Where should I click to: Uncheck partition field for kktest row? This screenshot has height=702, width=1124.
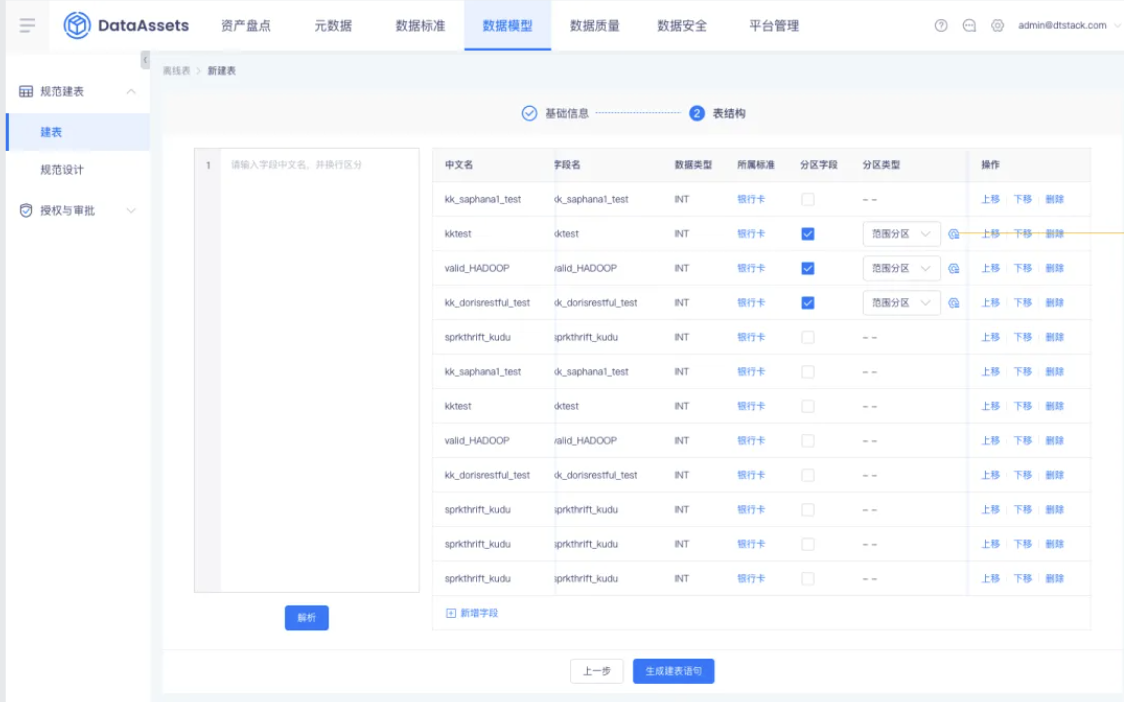pyautogui.click(x=808, y=234)
